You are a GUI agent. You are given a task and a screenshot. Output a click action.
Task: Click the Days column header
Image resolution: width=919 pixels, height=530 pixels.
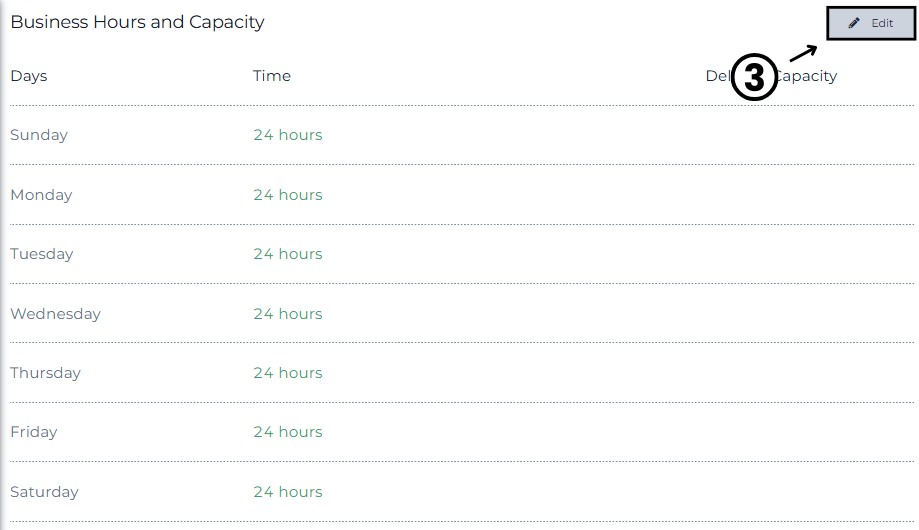point(29,76)
